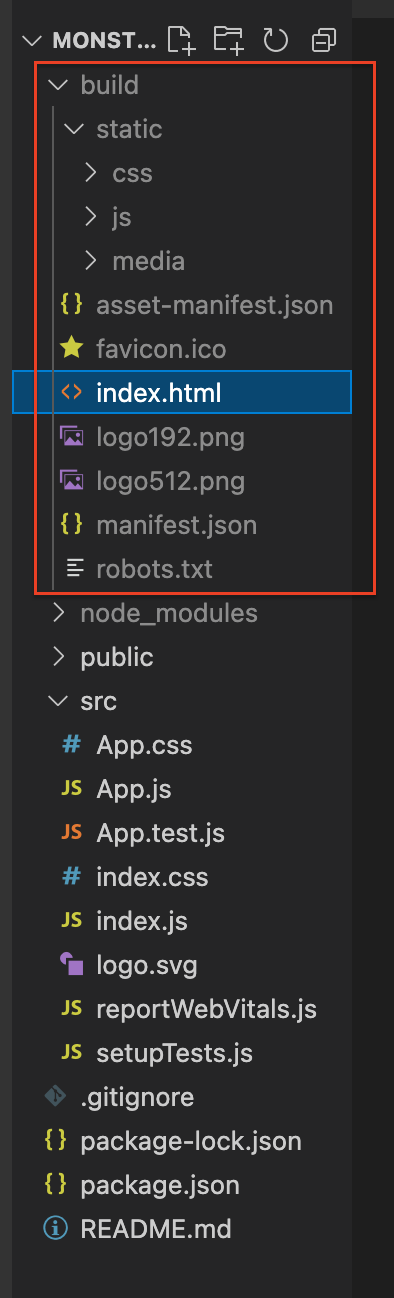Image resolution: width=394 pixels, height=1298 pixels.
Task: Select the static folder label
Action: (129, 129)
